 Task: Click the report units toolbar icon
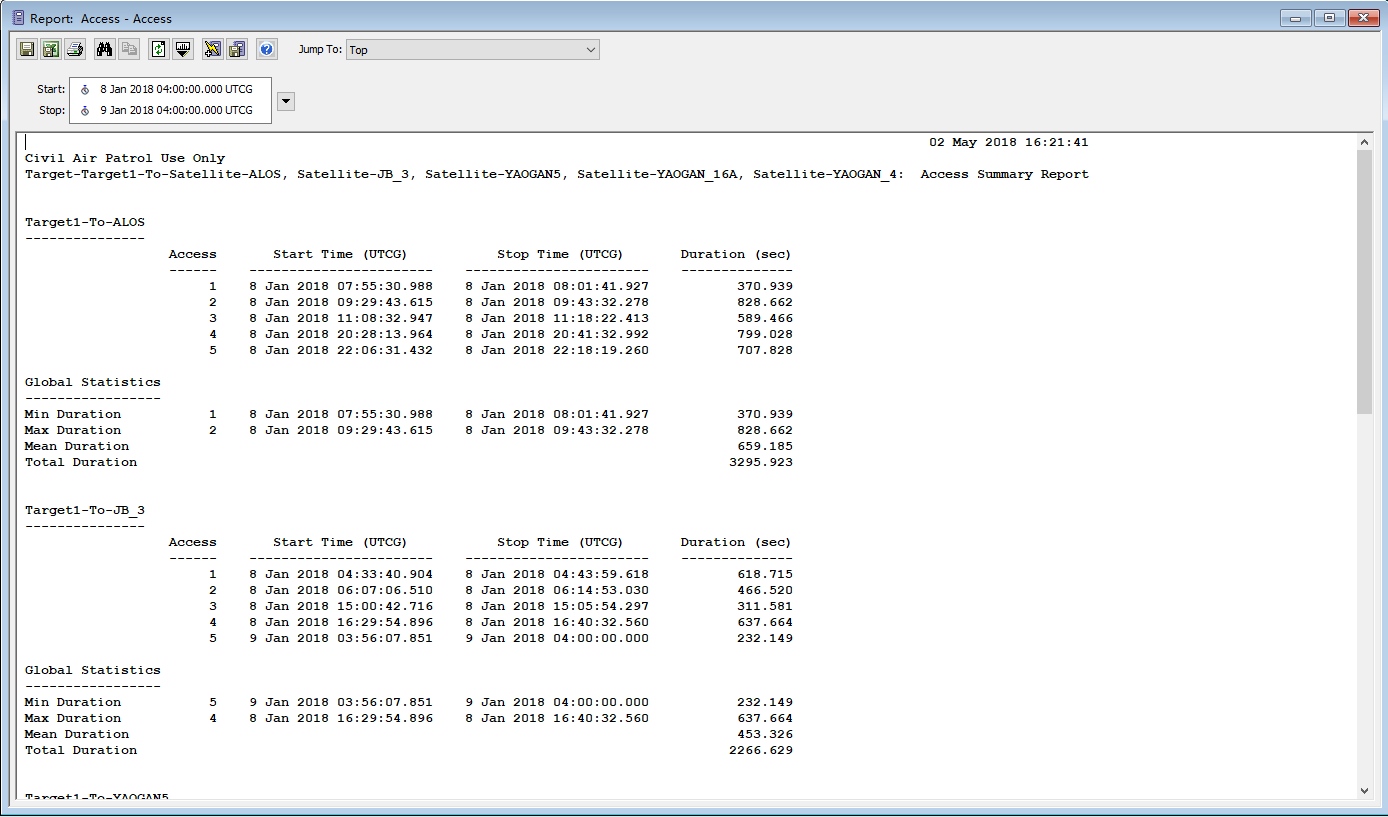click(x=183, y=49)
